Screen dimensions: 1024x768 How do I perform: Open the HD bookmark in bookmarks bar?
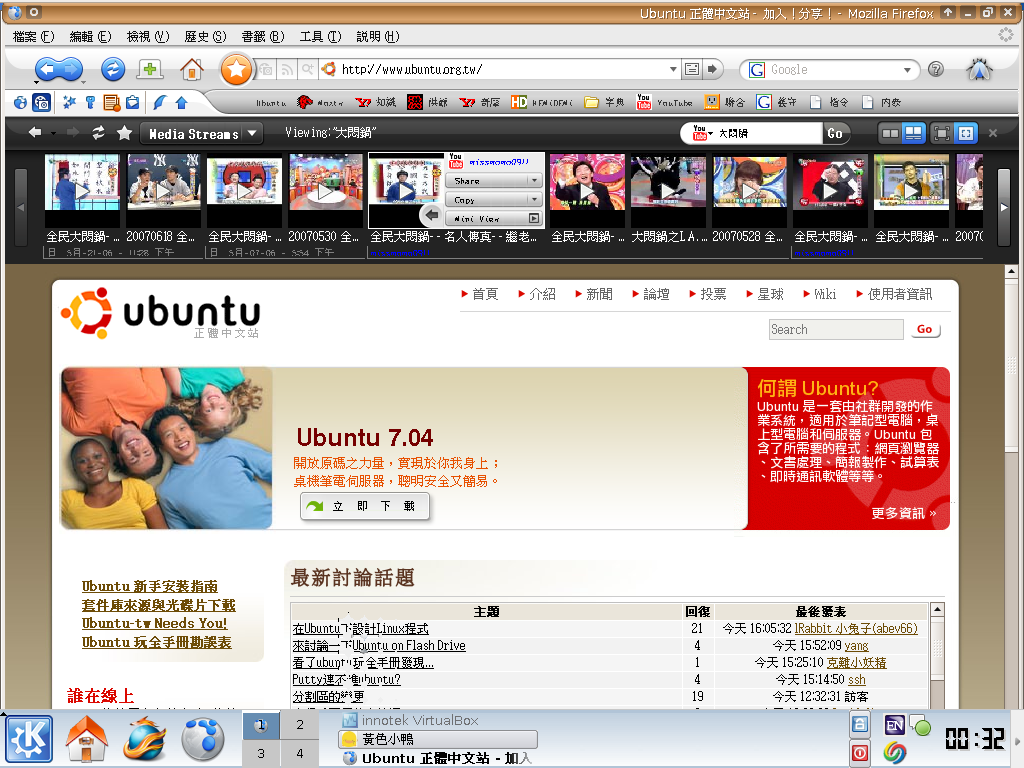(541, 103)
